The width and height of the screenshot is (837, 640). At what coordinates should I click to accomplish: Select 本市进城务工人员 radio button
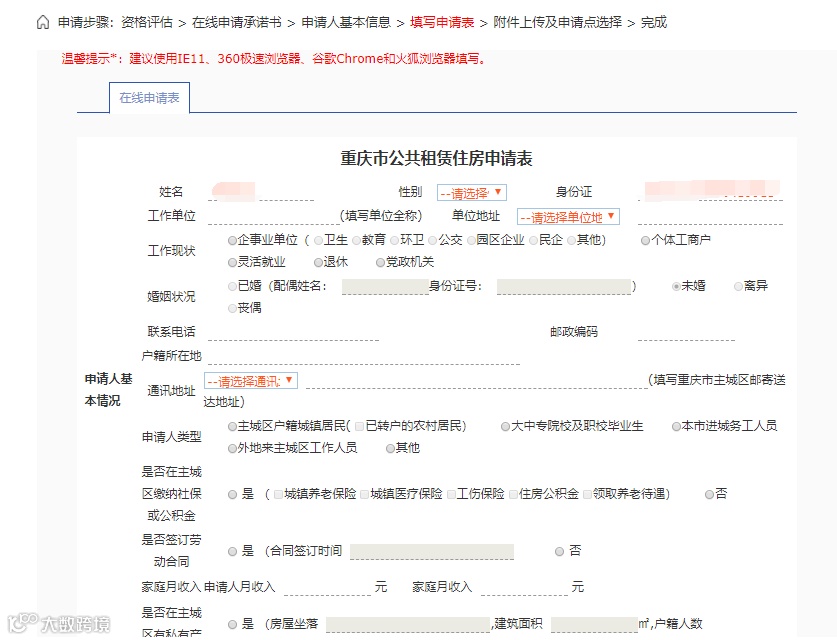pos(676,426)
